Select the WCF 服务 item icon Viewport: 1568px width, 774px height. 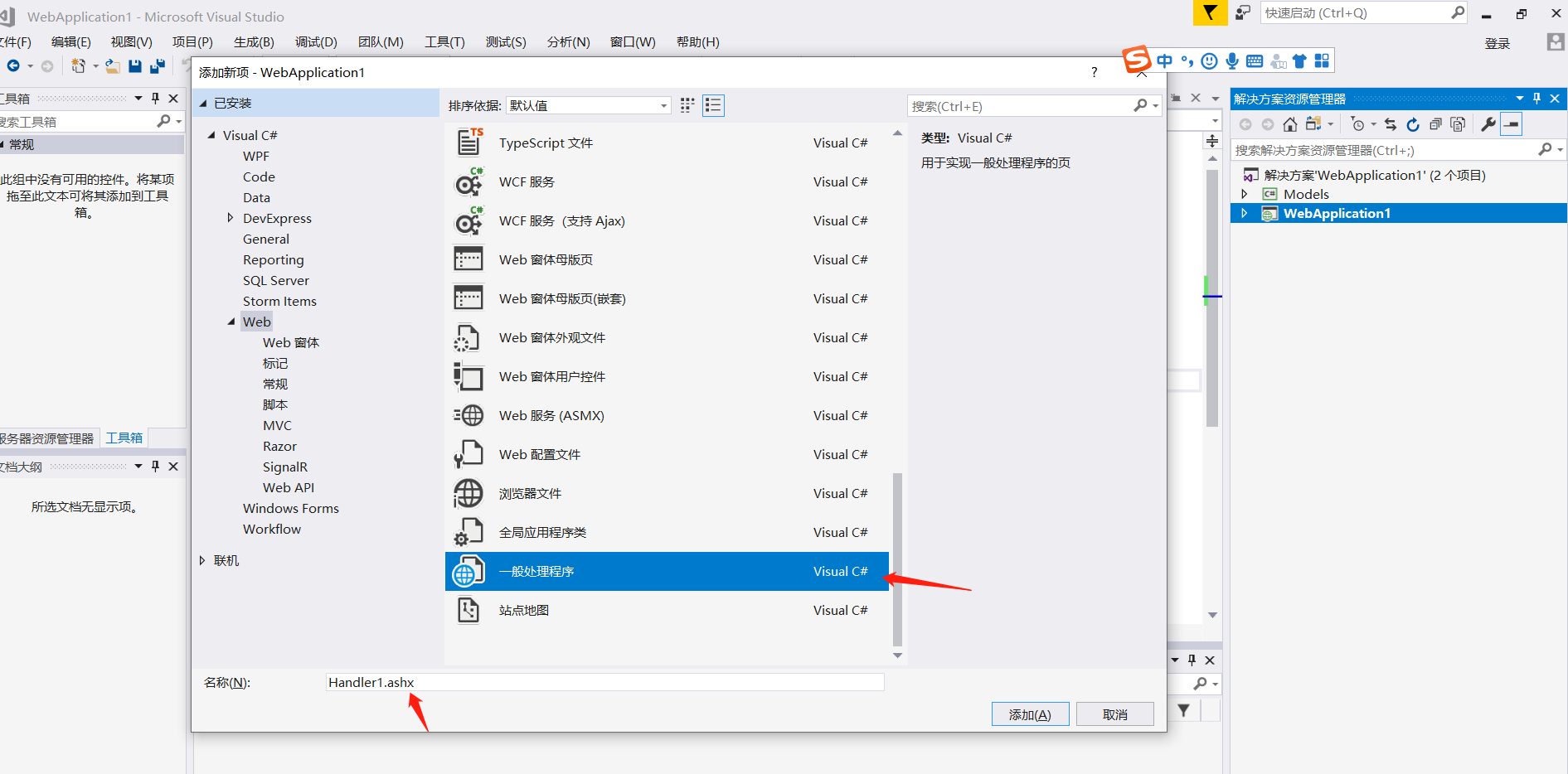coord(469,181)
